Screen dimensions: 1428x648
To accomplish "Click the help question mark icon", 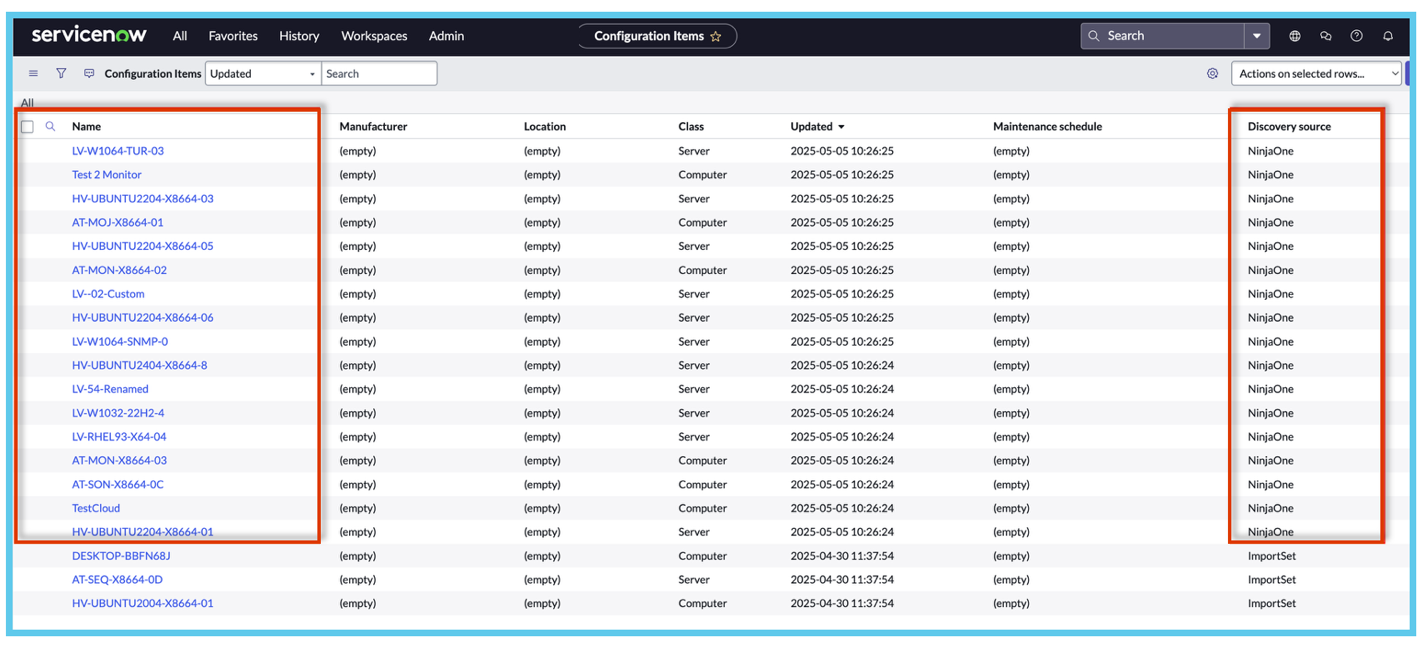I will coord(1357,36).
